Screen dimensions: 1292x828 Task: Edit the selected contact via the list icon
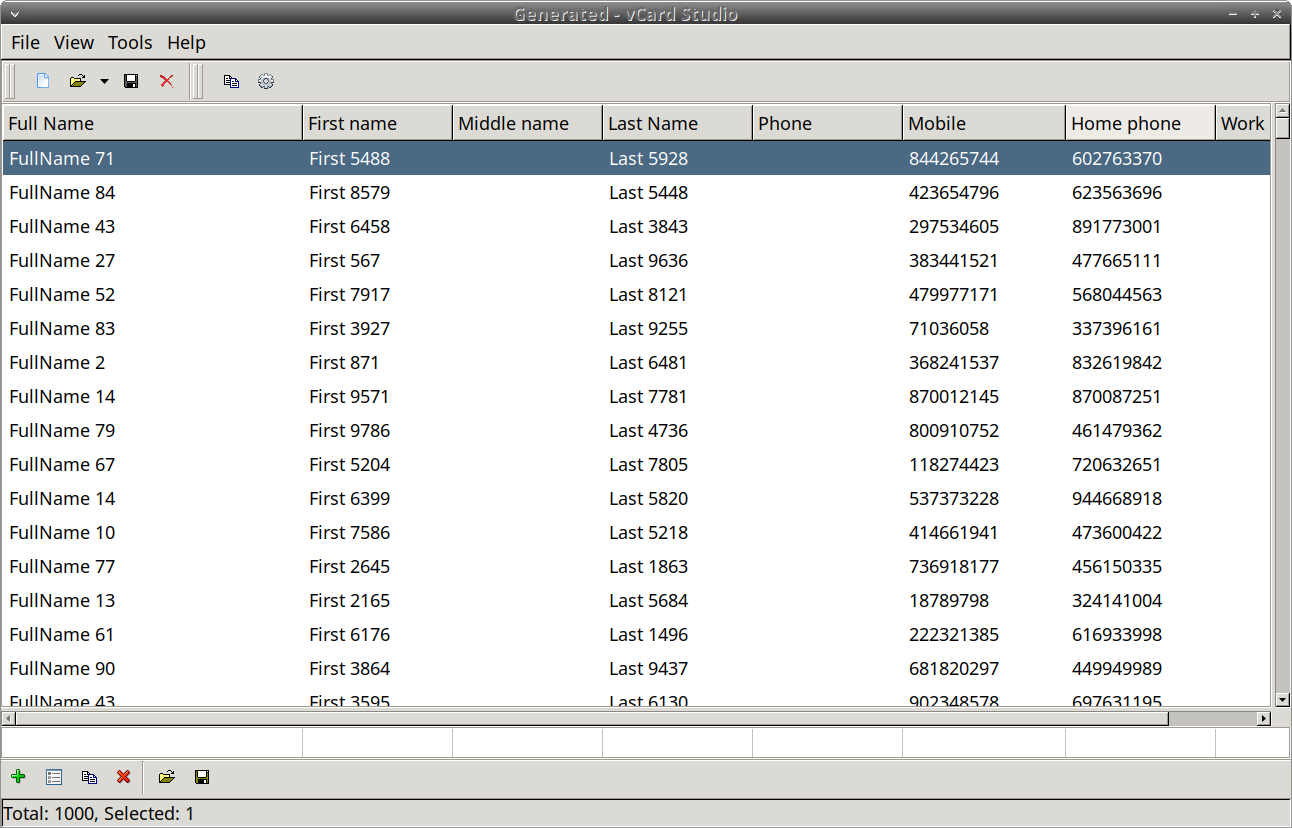[x=54, y=777]
